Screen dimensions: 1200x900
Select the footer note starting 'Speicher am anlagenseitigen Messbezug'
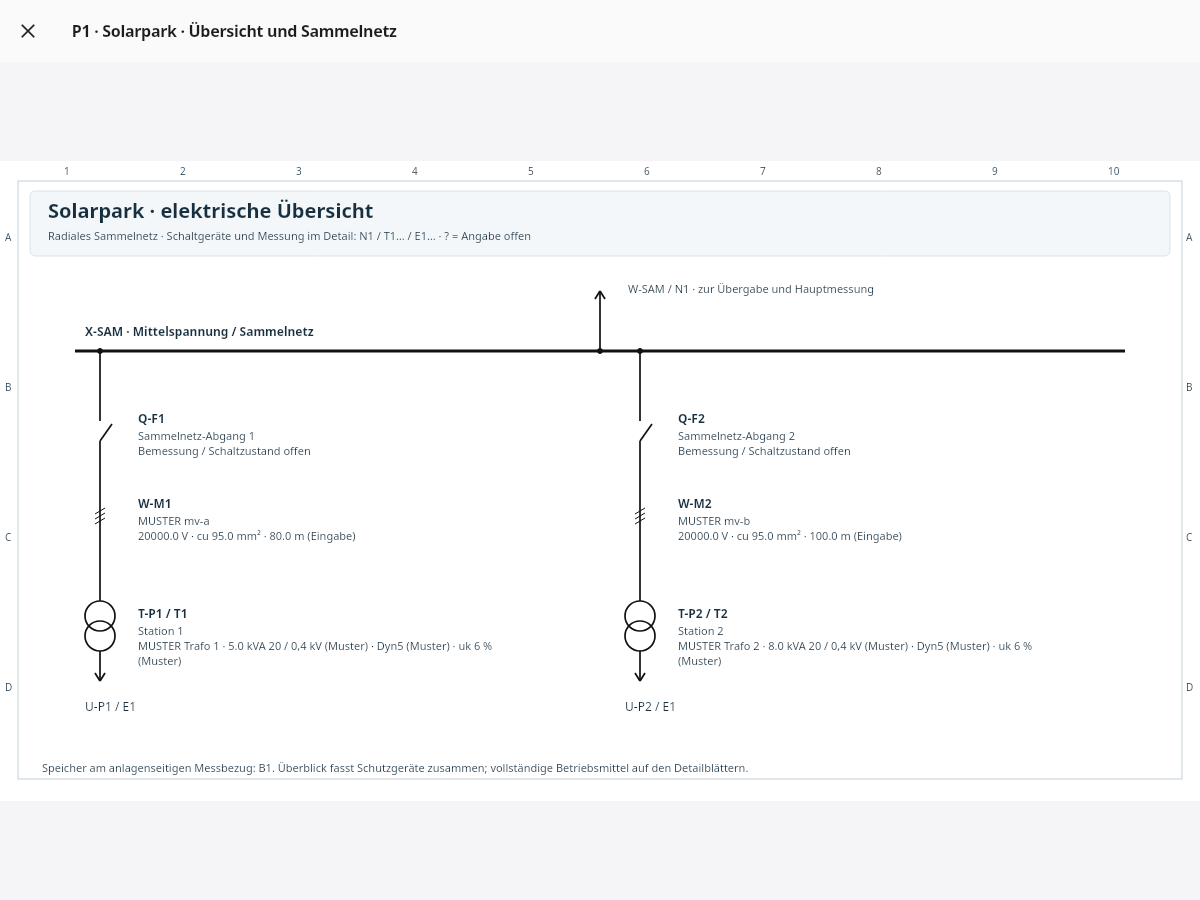395,768
